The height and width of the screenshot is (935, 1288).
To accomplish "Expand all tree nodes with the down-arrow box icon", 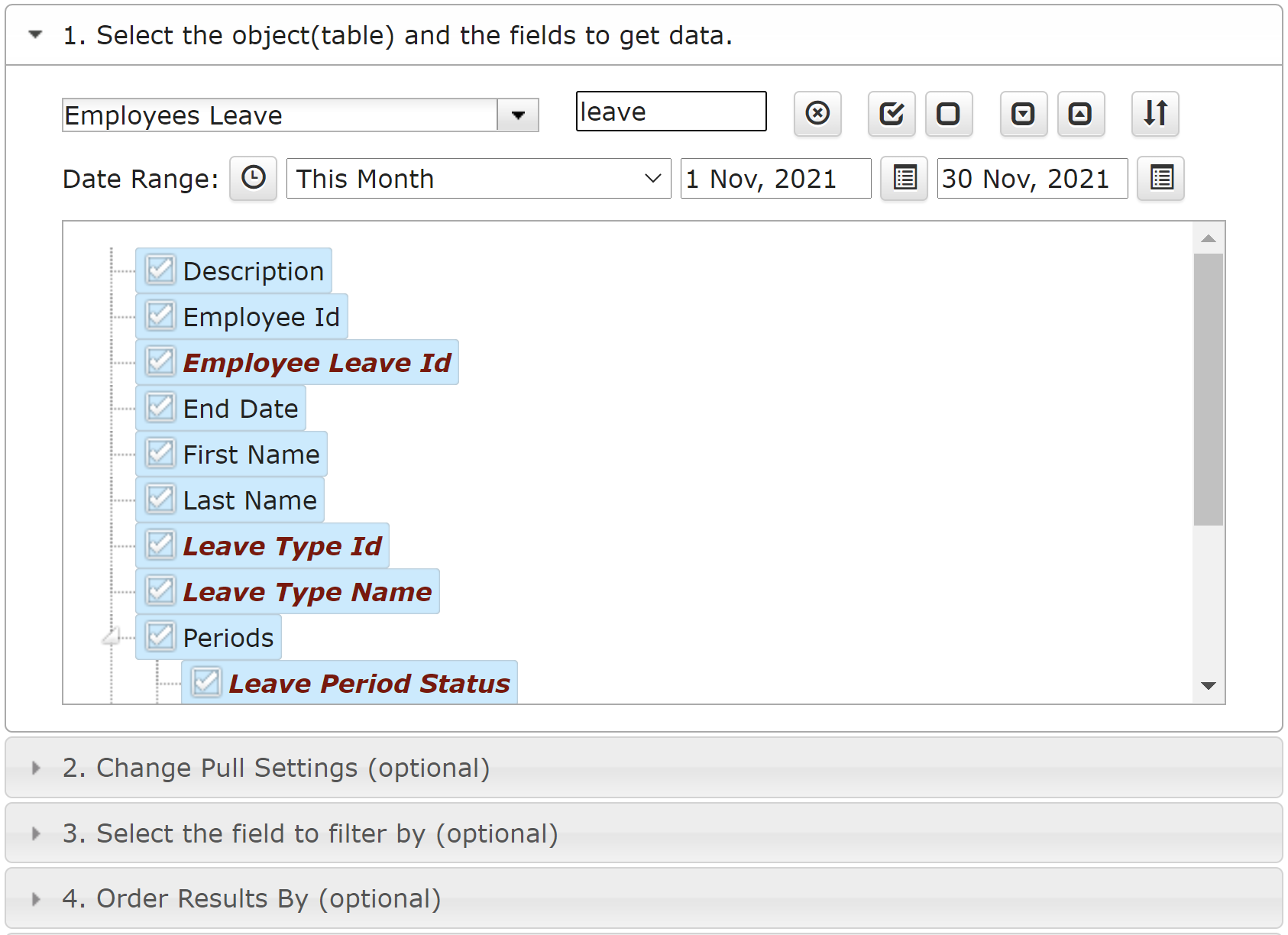I will point(1024,114).
